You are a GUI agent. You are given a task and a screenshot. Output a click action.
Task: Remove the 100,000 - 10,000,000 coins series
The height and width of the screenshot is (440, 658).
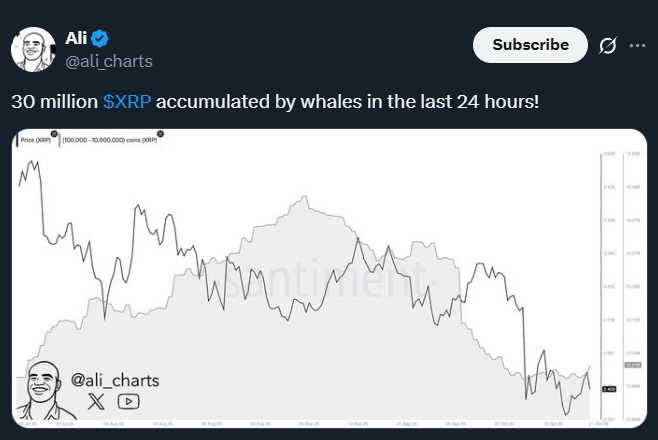pyautogui.click(x=161, y=134)
